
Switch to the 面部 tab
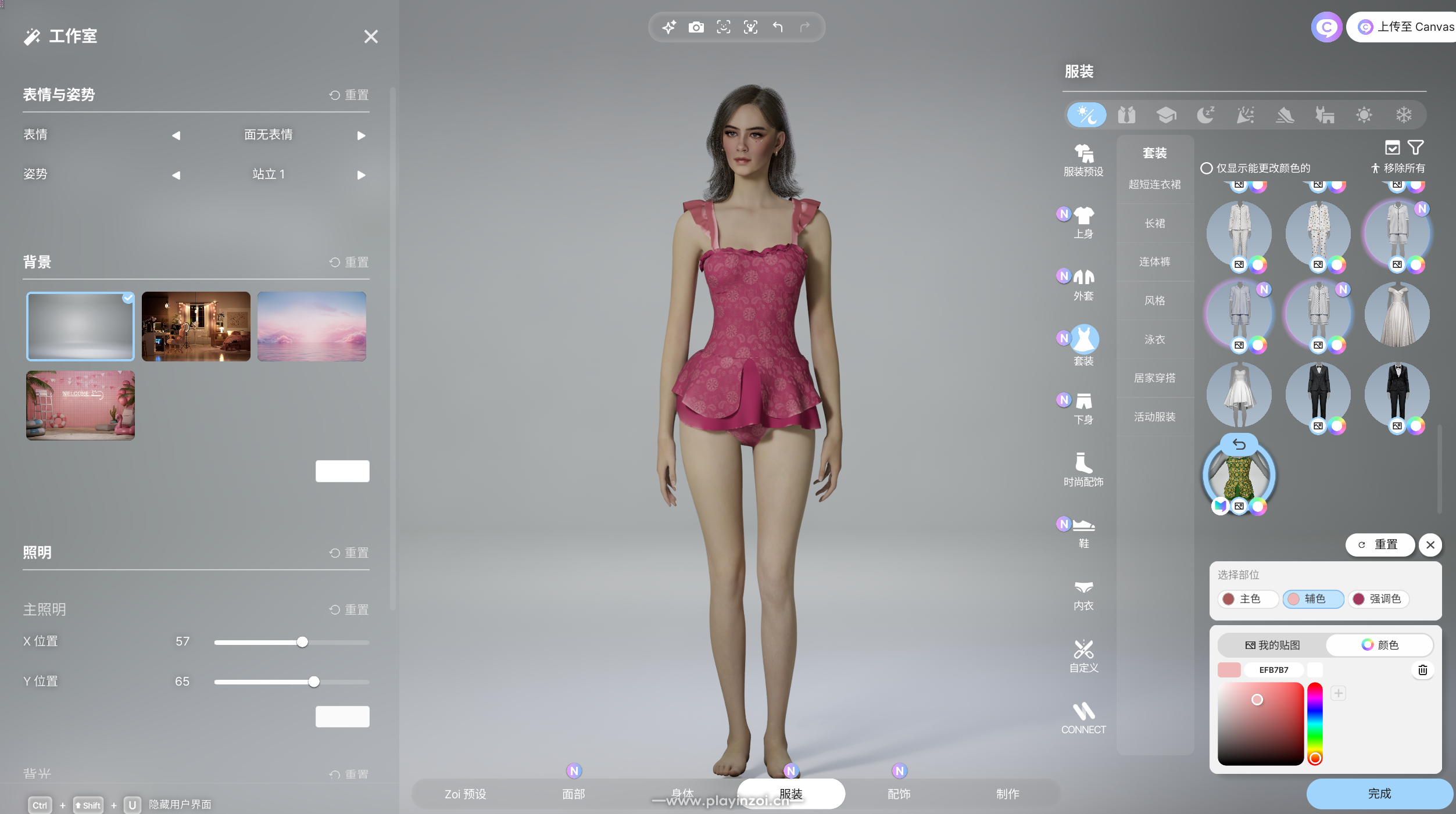click(x=573, y=794)
